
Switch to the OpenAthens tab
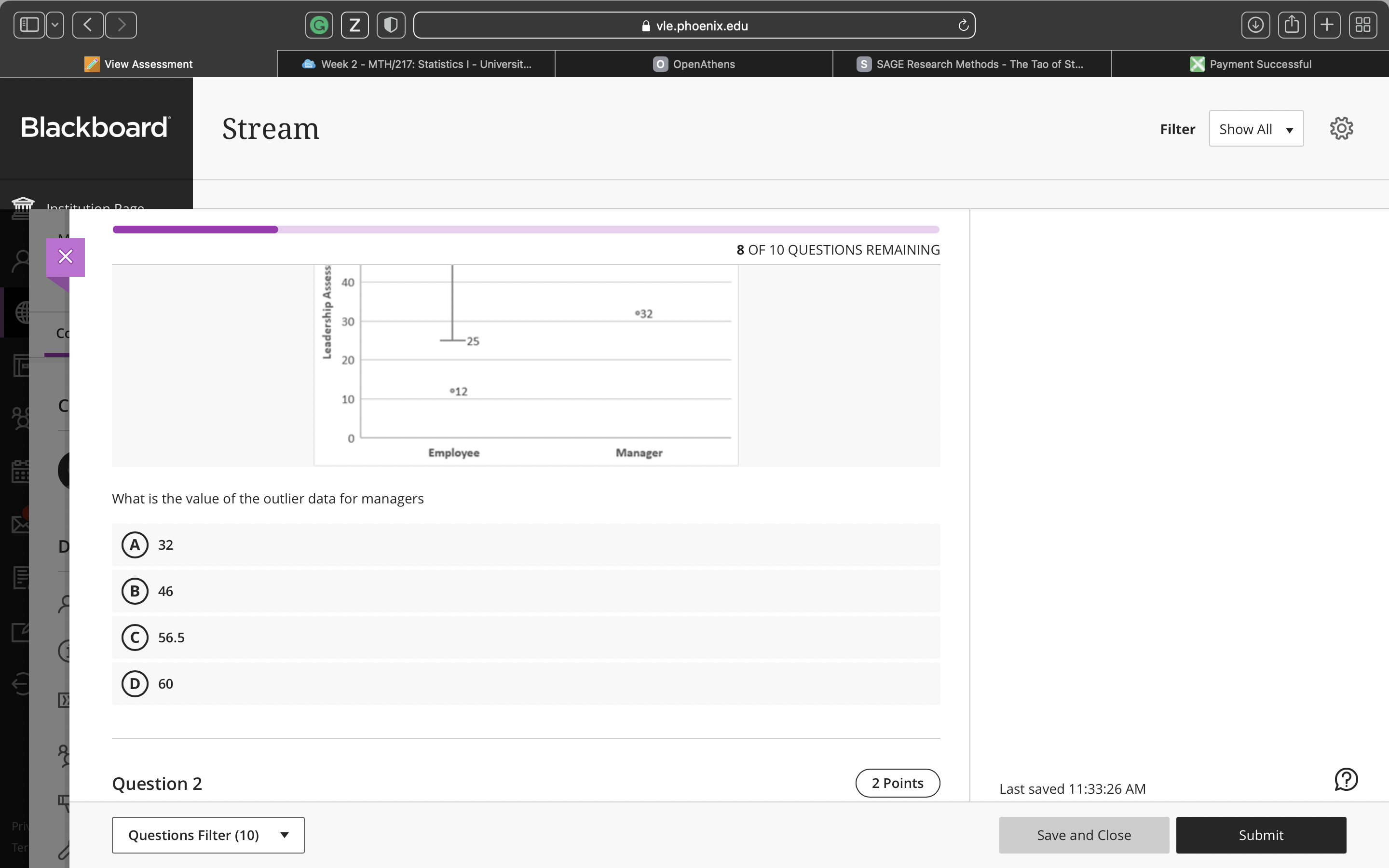tap(694, 64)
